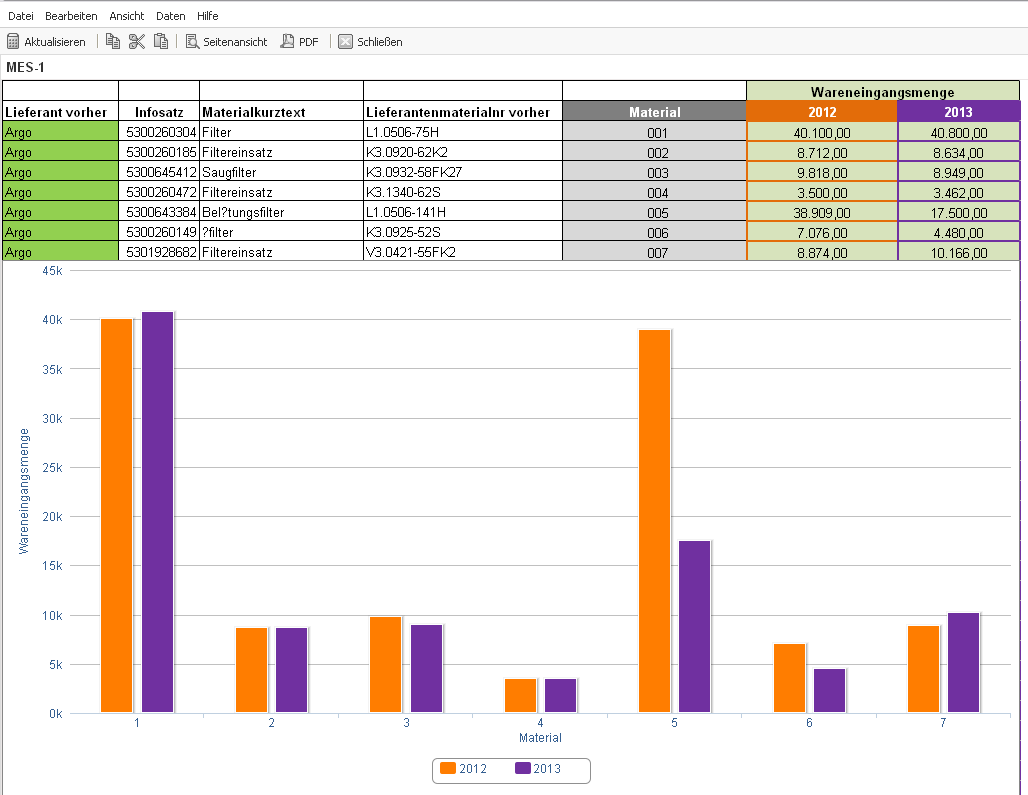The height and width of the screenshot is (795, 1028).
Task: Click the 9.818,00 value cell
Action: click(821, 172)
